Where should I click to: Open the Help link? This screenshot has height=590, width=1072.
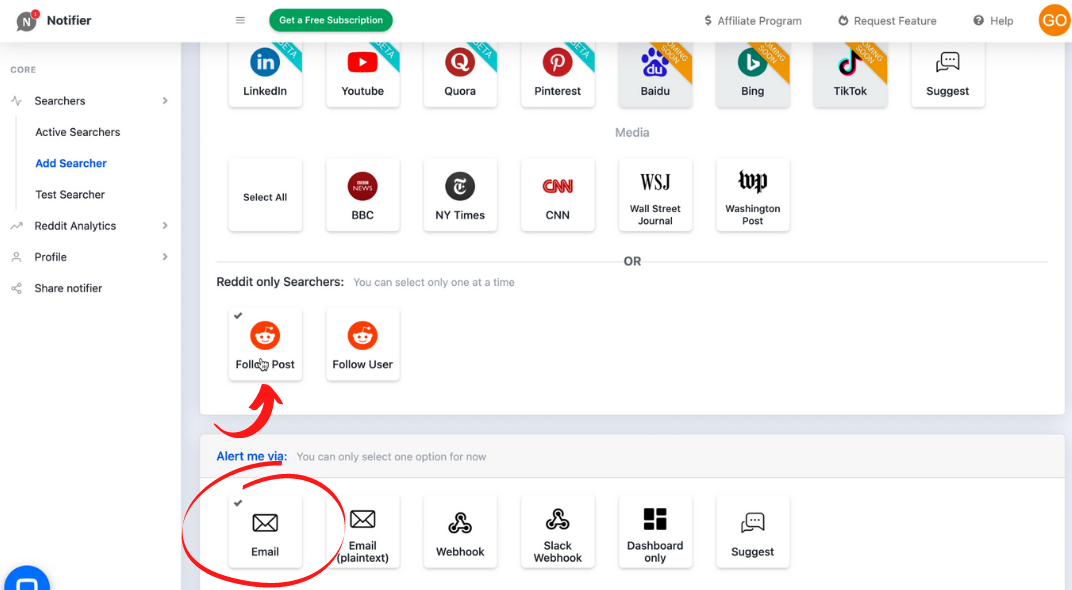(993, 21)
